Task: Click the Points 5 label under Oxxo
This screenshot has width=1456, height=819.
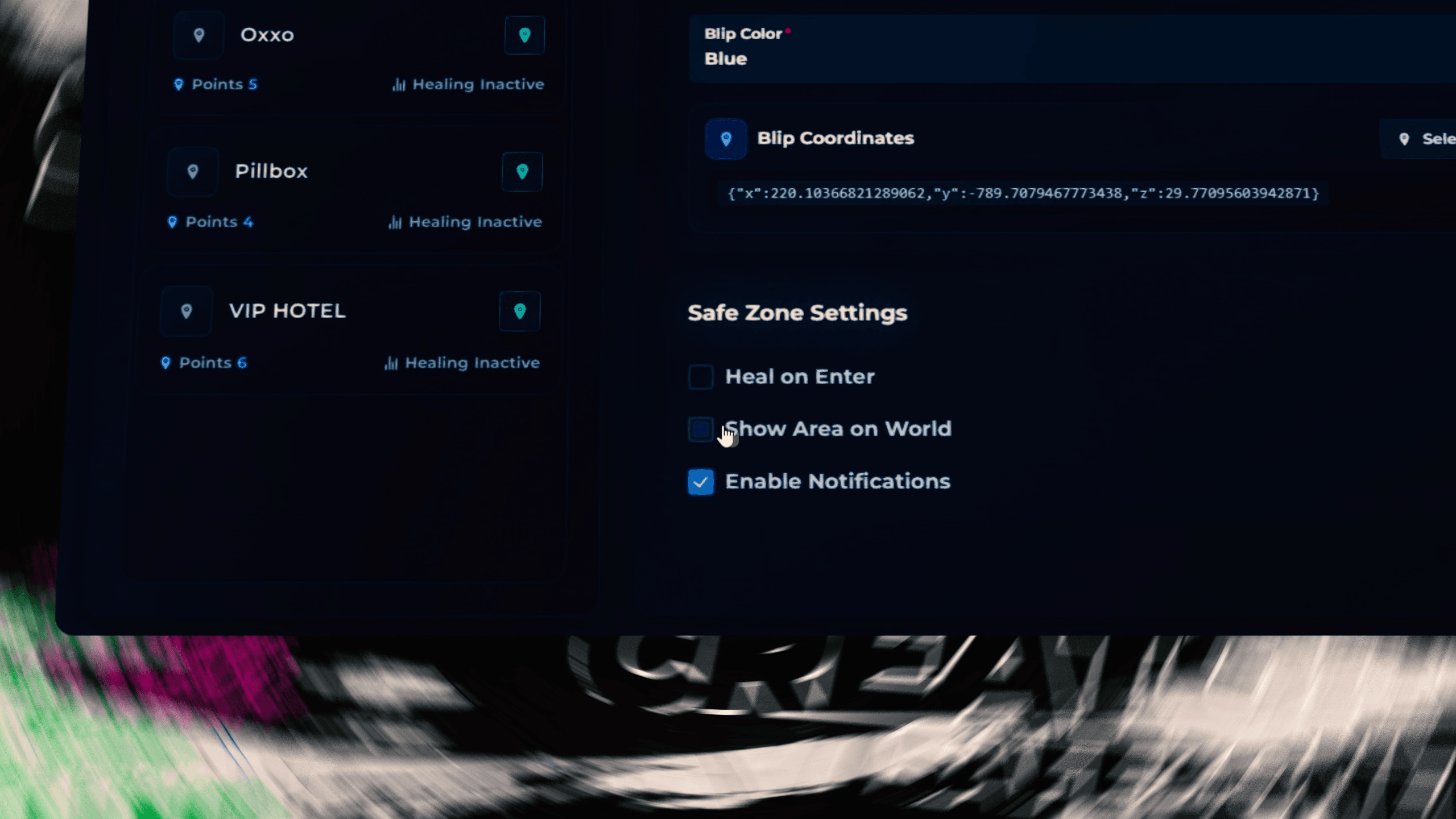Action: pos(224,84)
